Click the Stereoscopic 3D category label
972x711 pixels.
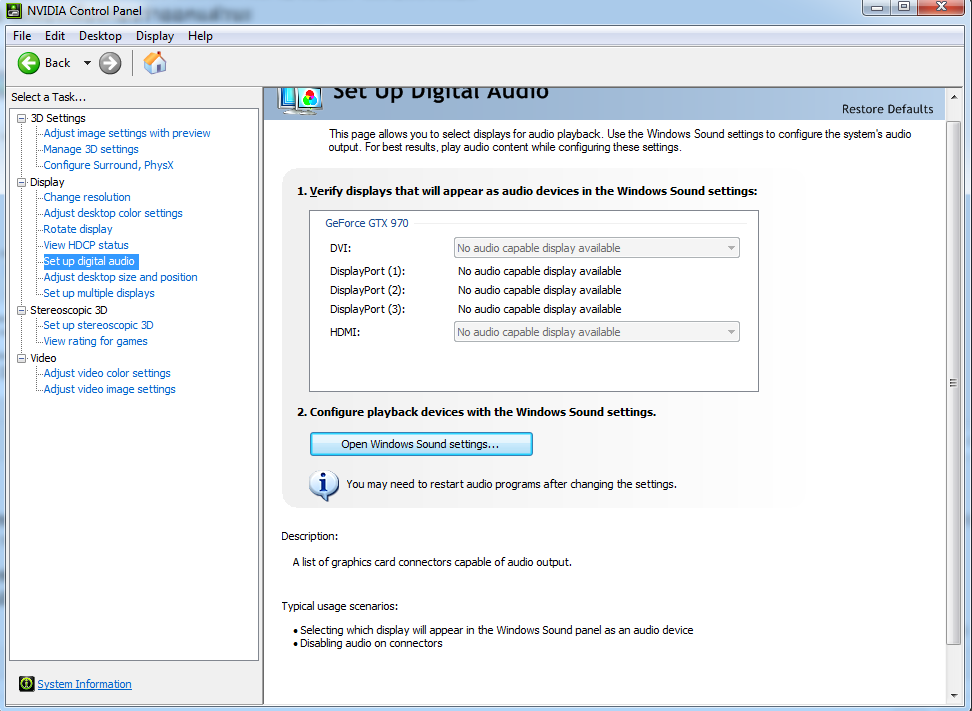point(68,310)
